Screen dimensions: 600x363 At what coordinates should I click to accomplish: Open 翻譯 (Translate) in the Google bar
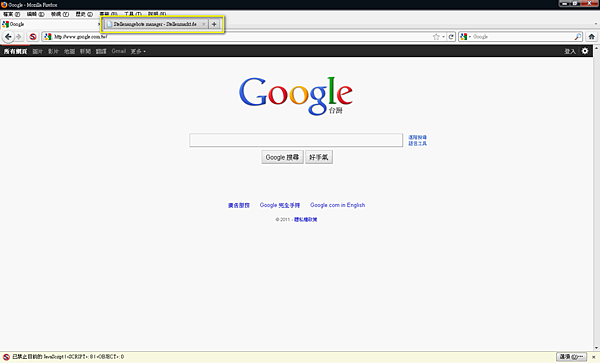click(101, 51)
